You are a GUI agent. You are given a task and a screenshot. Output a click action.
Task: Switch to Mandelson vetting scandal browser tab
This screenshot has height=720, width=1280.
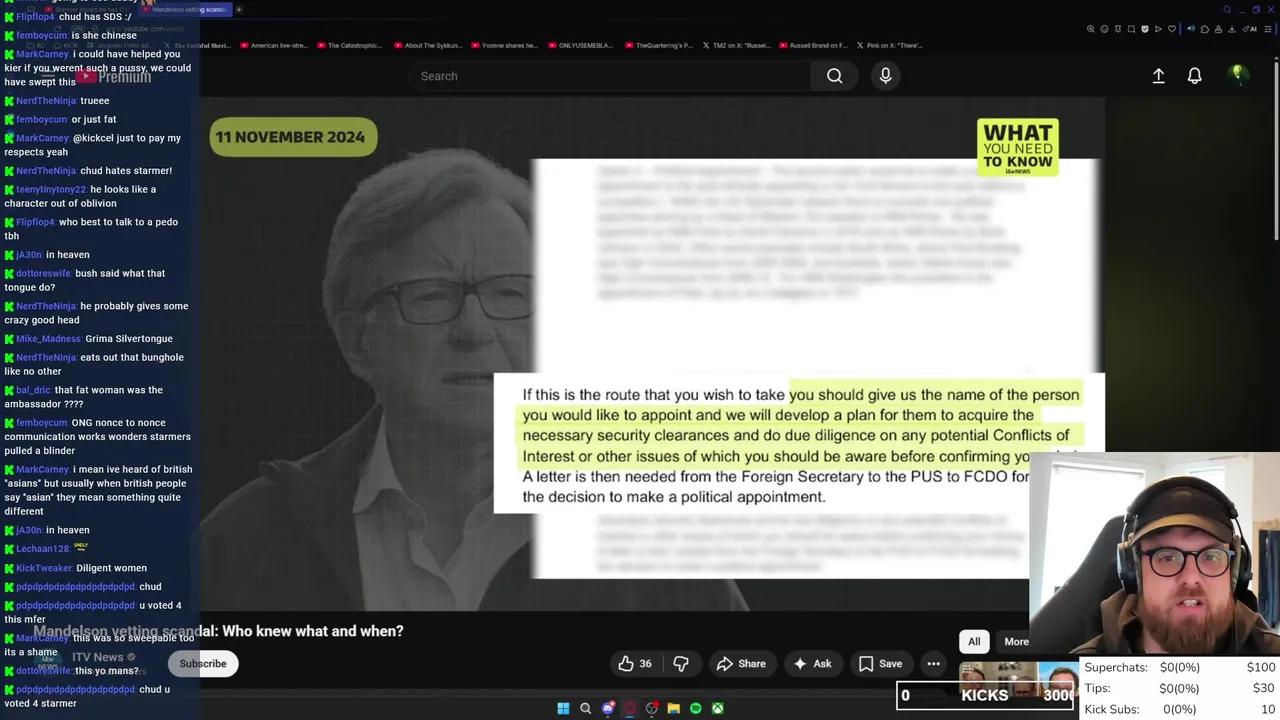(x=185, y=10)
